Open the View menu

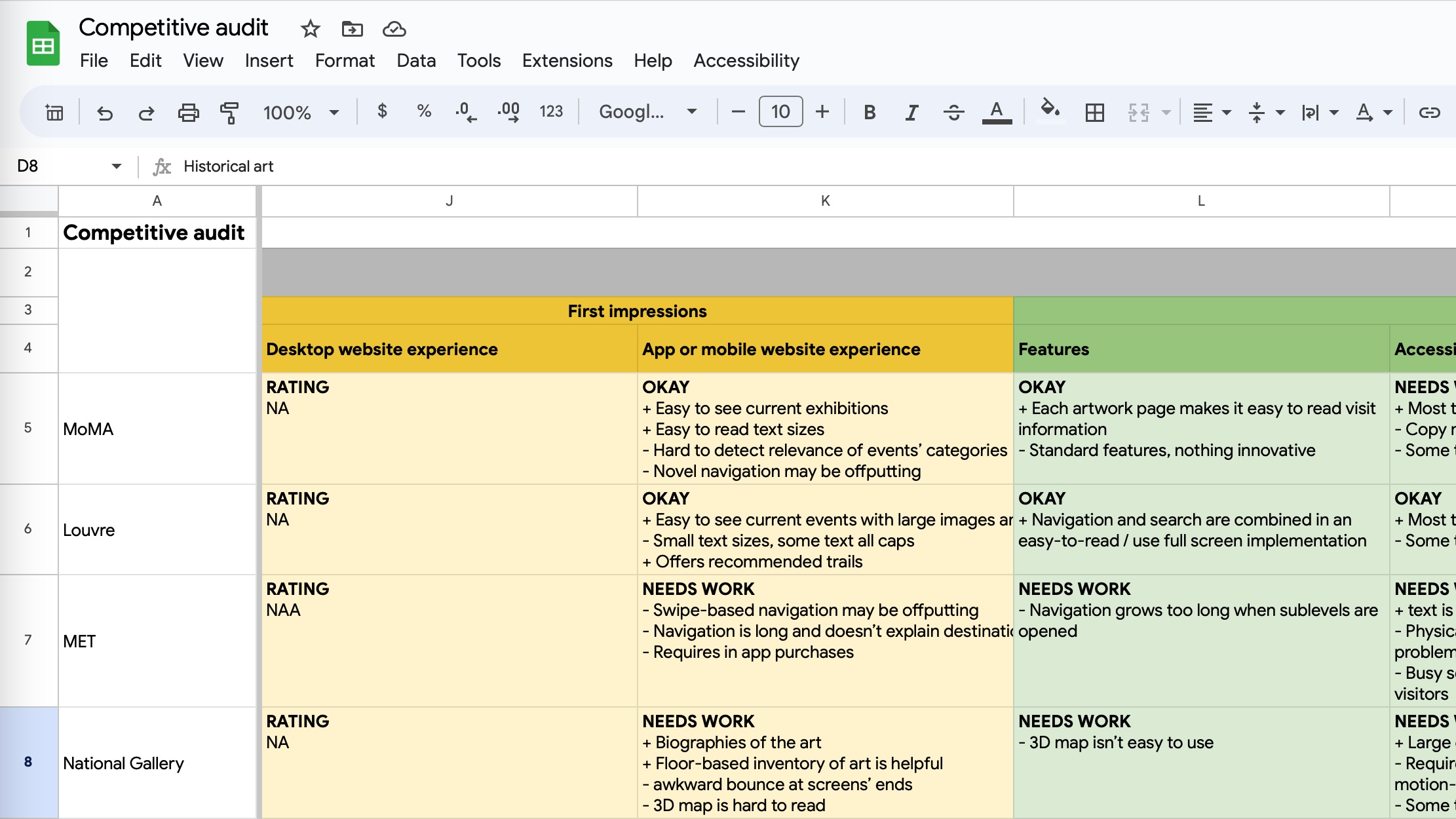click(203, 61)
